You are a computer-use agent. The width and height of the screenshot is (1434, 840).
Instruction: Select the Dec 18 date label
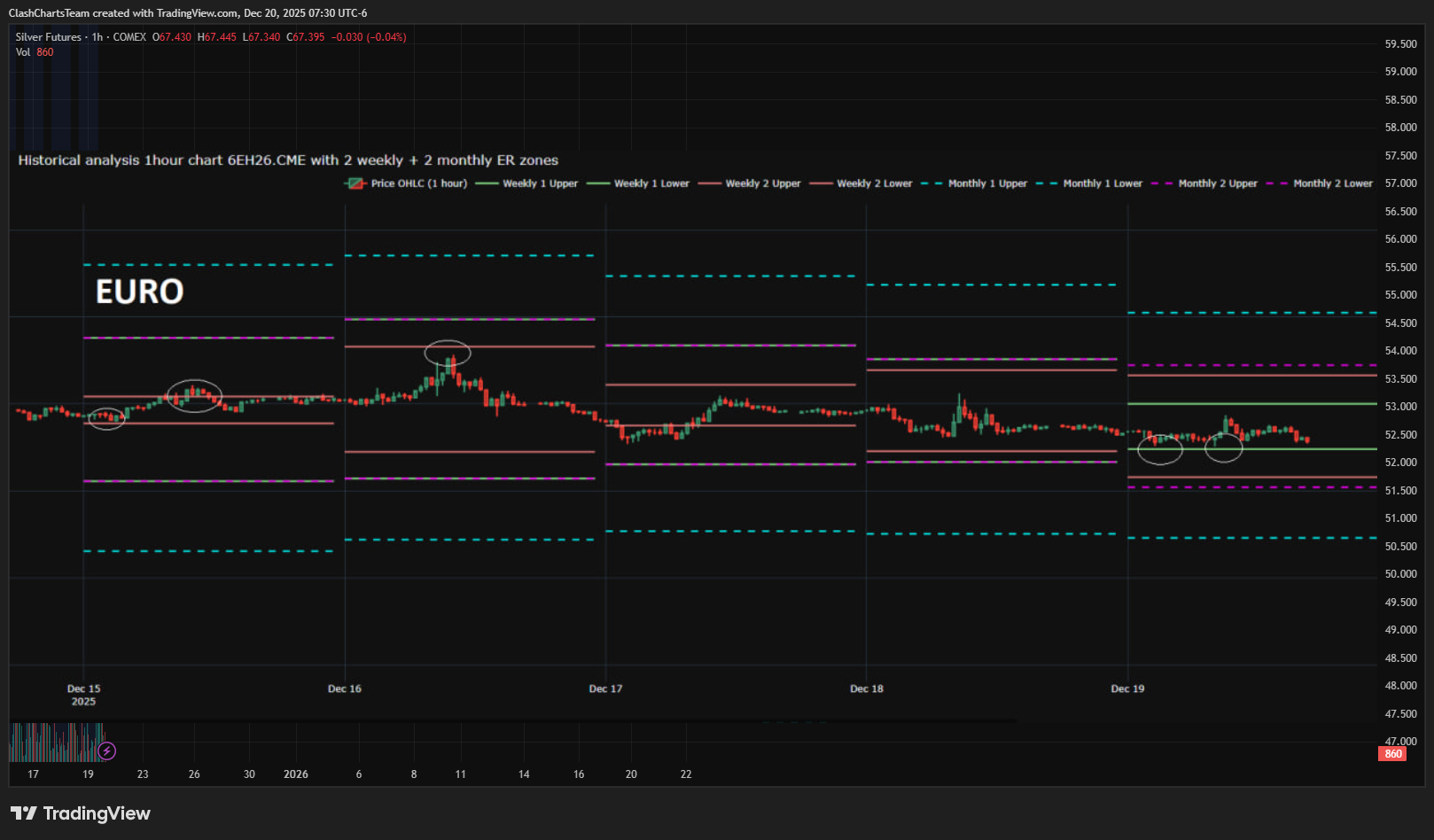coord(867,688)
